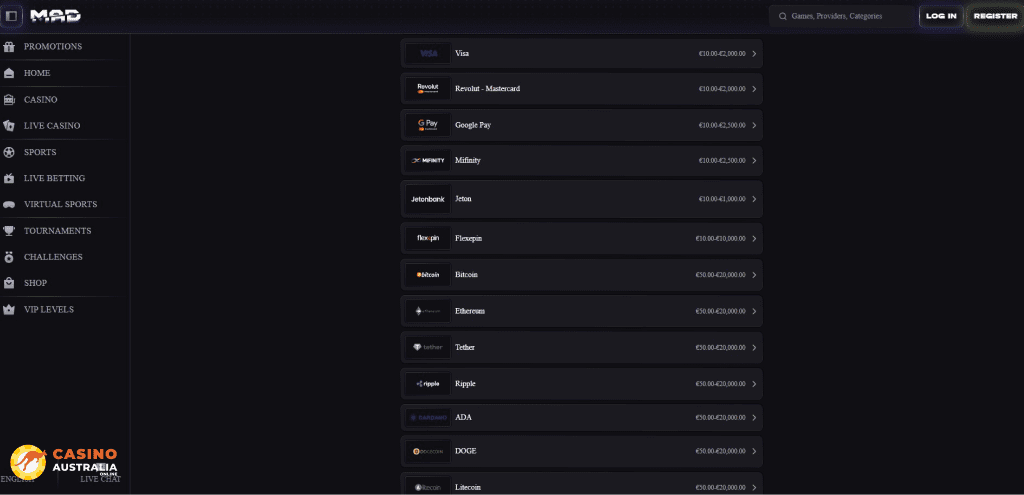Screen dimensions: 1024x495
Task: Click the VIP Levels crown icon
Action: (9, 310)
